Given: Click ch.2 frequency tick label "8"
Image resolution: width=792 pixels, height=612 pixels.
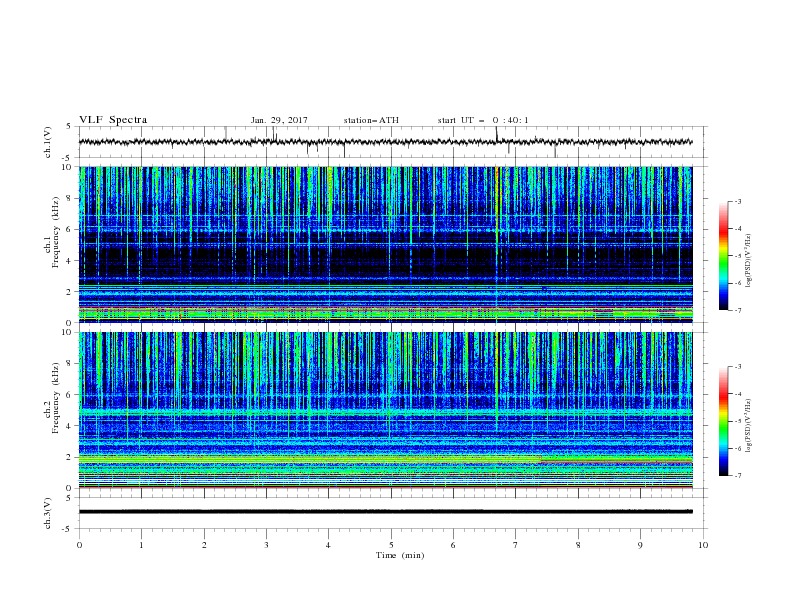Looking at the screenshot, I should (69, 364).
